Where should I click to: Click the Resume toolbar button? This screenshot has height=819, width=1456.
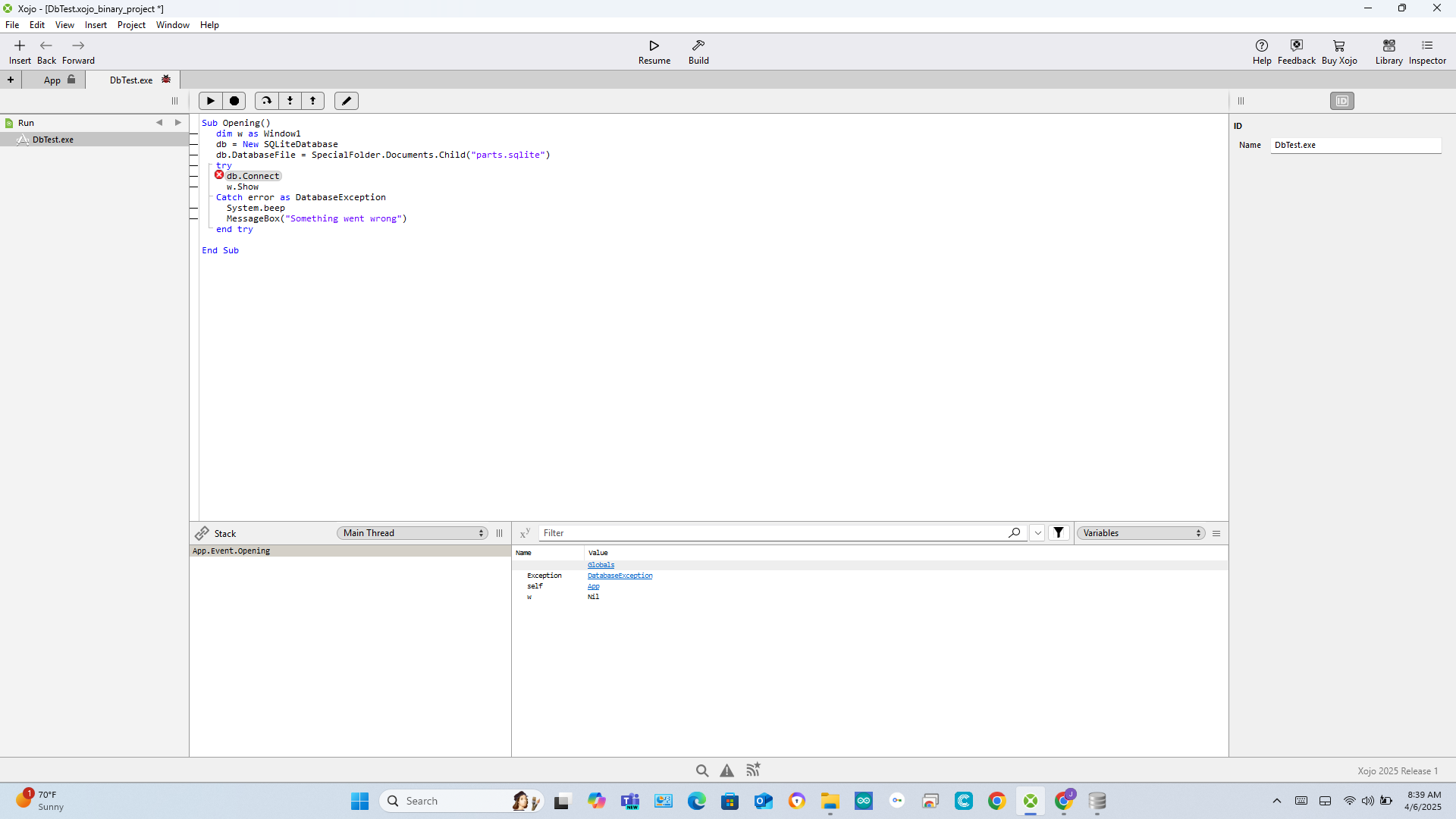654,52
